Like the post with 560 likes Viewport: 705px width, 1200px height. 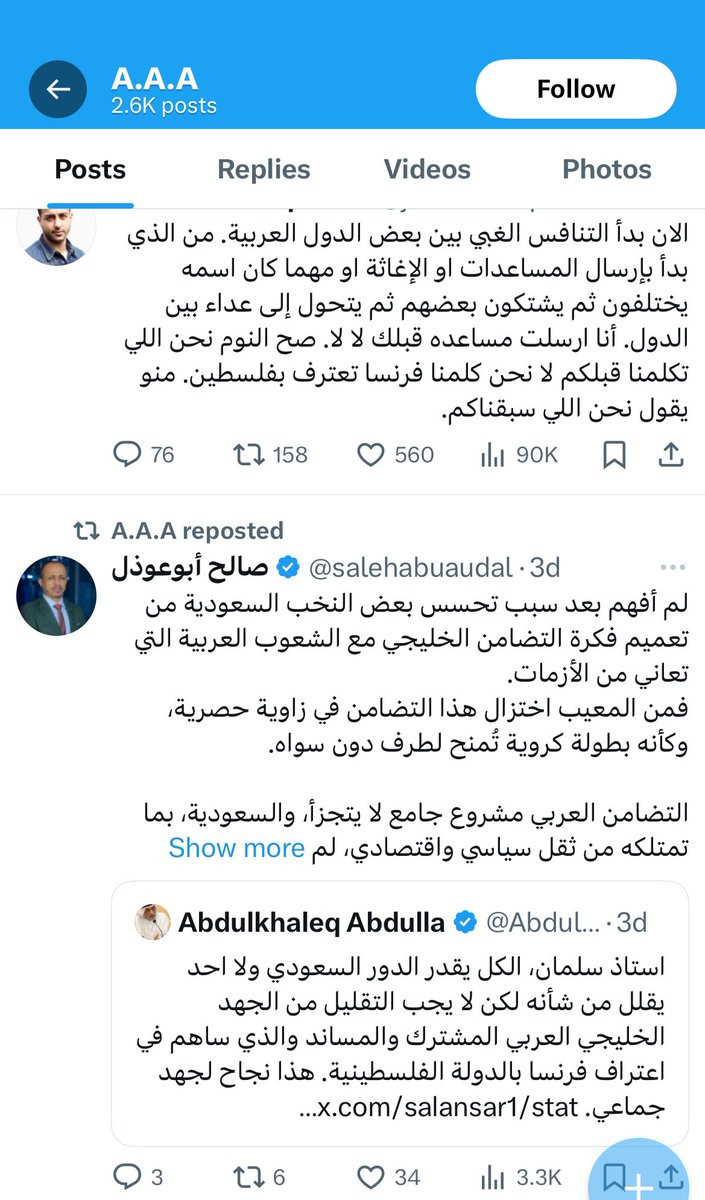tap(396, 455)
